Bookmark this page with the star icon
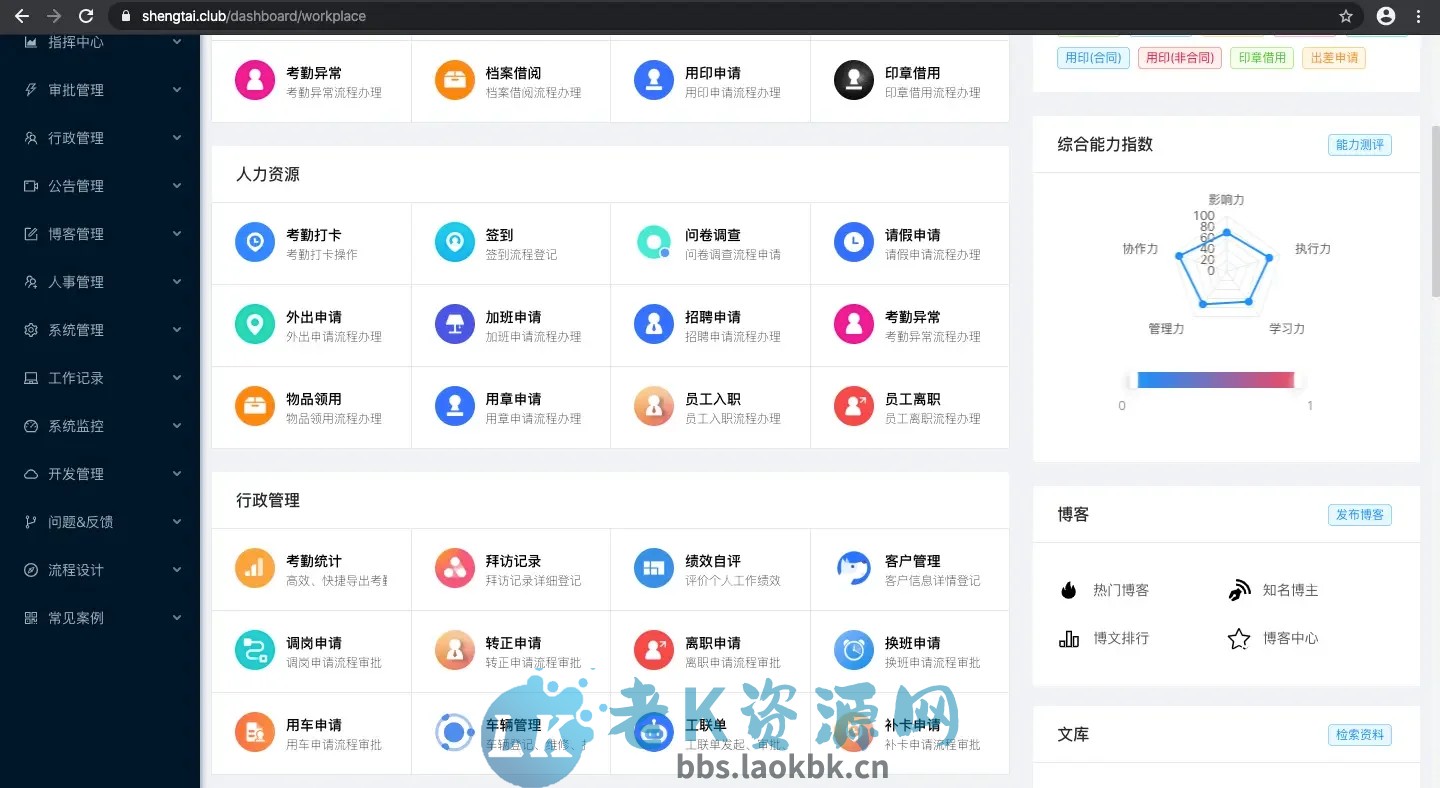 pyautogui.click(x=1346, y=16)
